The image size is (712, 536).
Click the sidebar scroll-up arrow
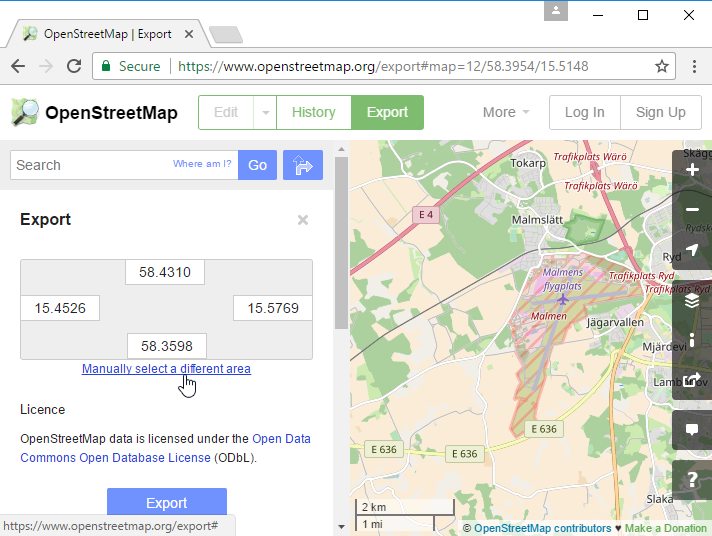pos(341,149)
